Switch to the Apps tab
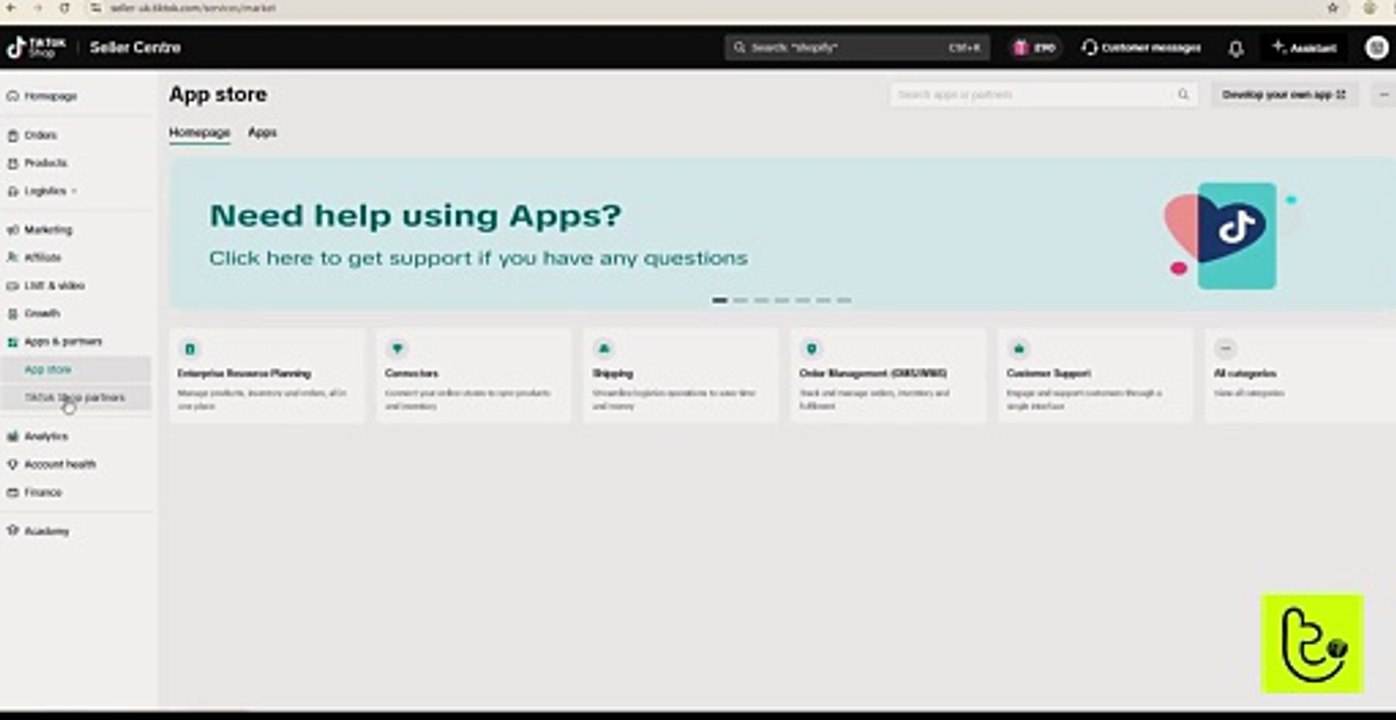Screen dimensions: 1396x720 (x=262, y=132)
